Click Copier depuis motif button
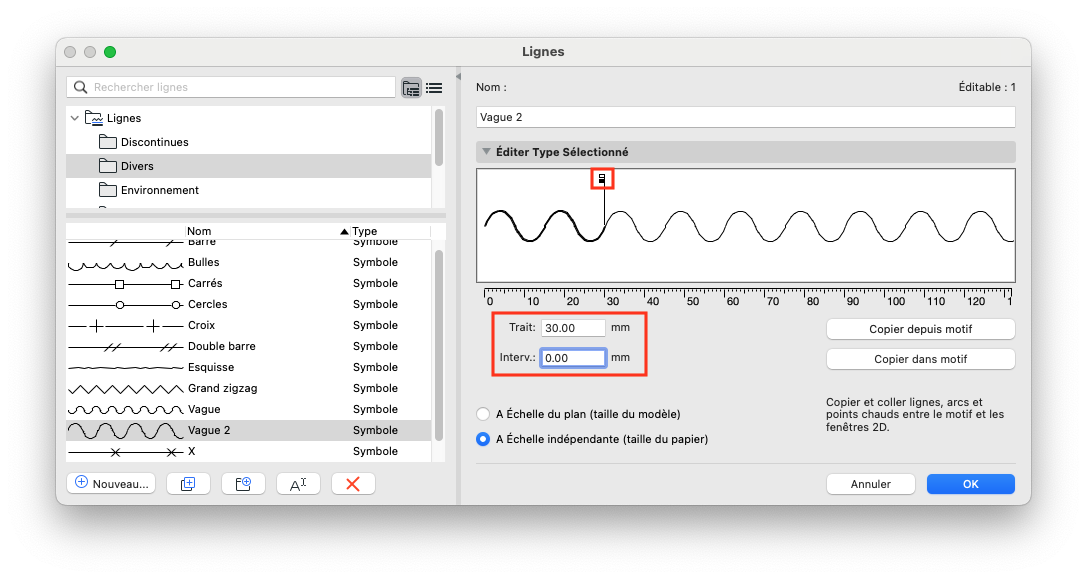Viewport: 1087px width, 579px height. (921, 329)
